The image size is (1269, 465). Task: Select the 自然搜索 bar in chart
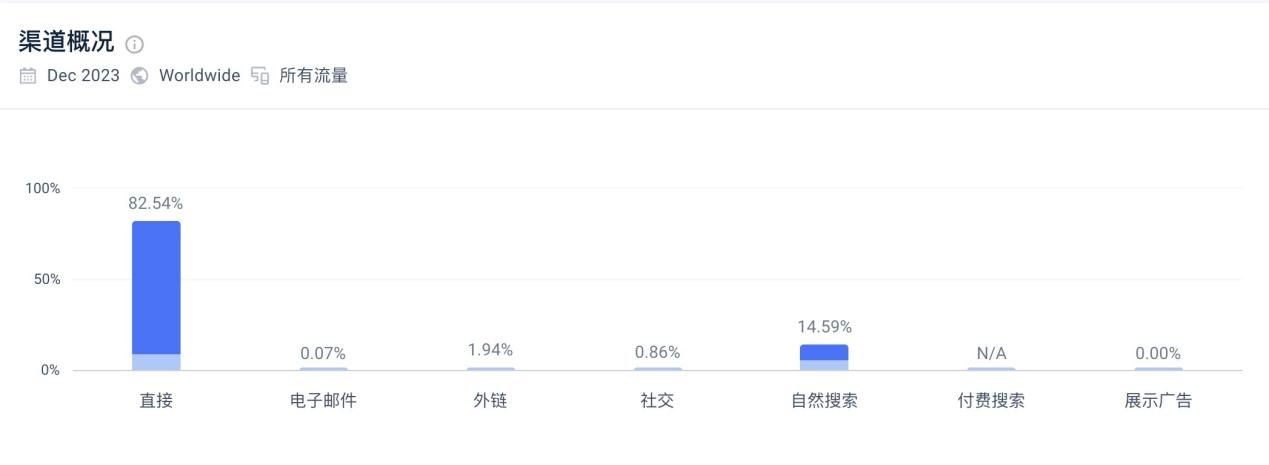pyautogui.click(x=824, y=357)
